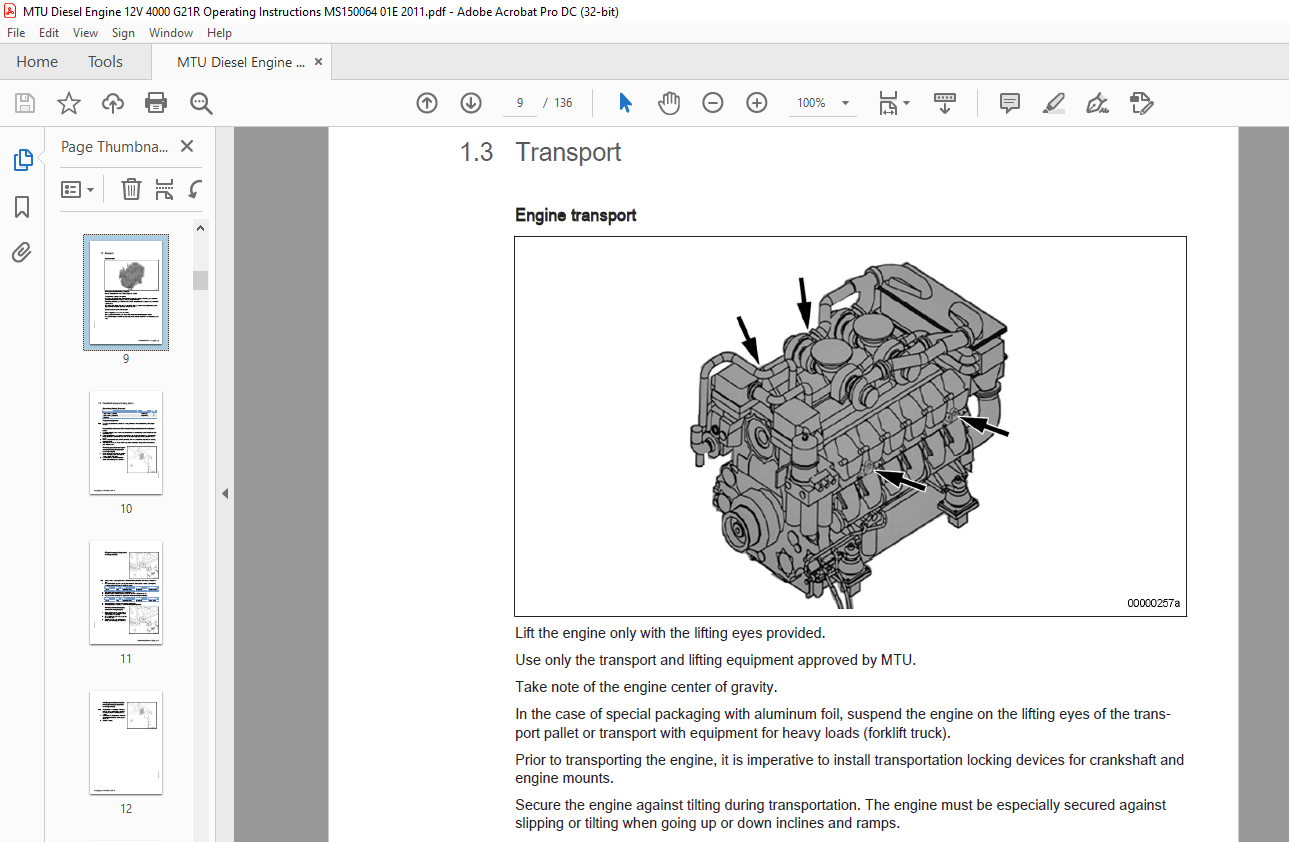Open the Bookmarks panel icon
The image size is (1289, 842).
[22, 207]
